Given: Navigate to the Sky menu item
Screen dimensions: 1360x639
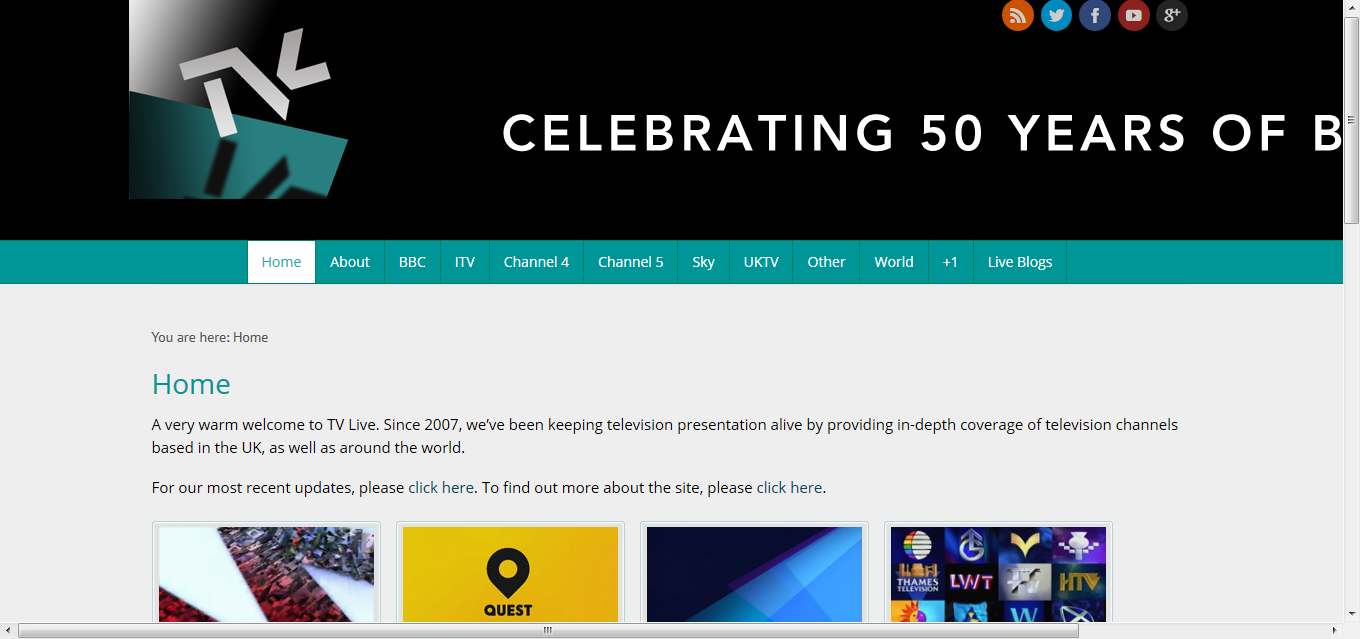Looking at the screenshot, I should coord(704,262).
